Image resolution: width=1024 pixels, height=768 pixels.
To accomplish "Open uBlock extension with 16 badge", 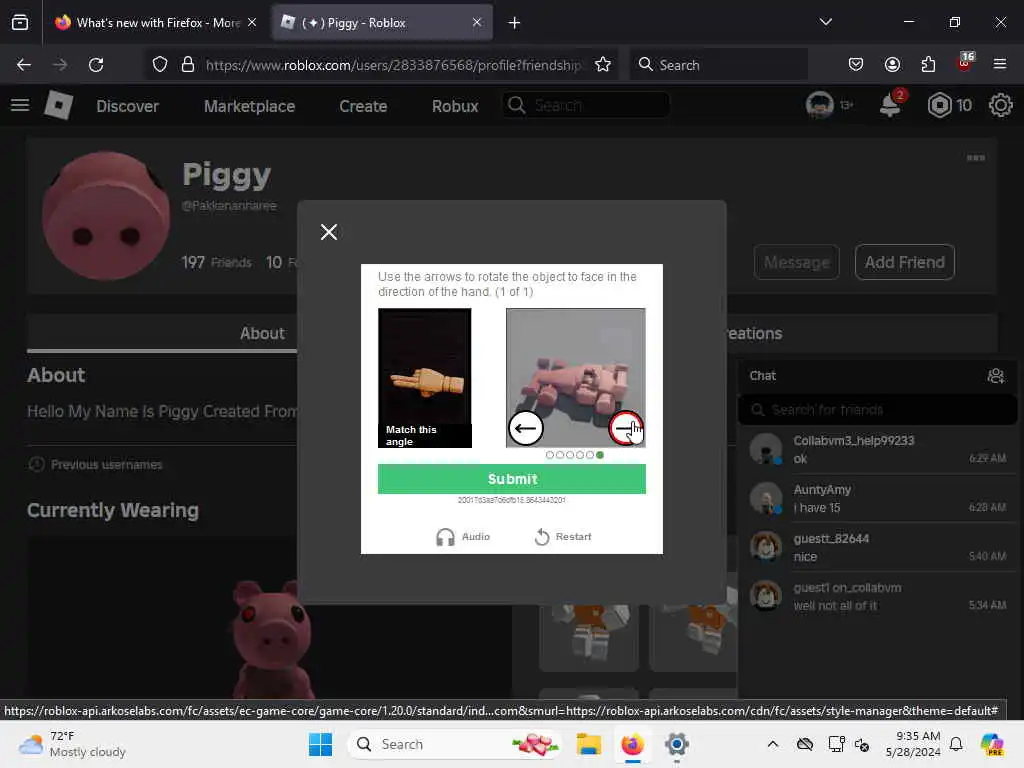I will tap(965, 63).
